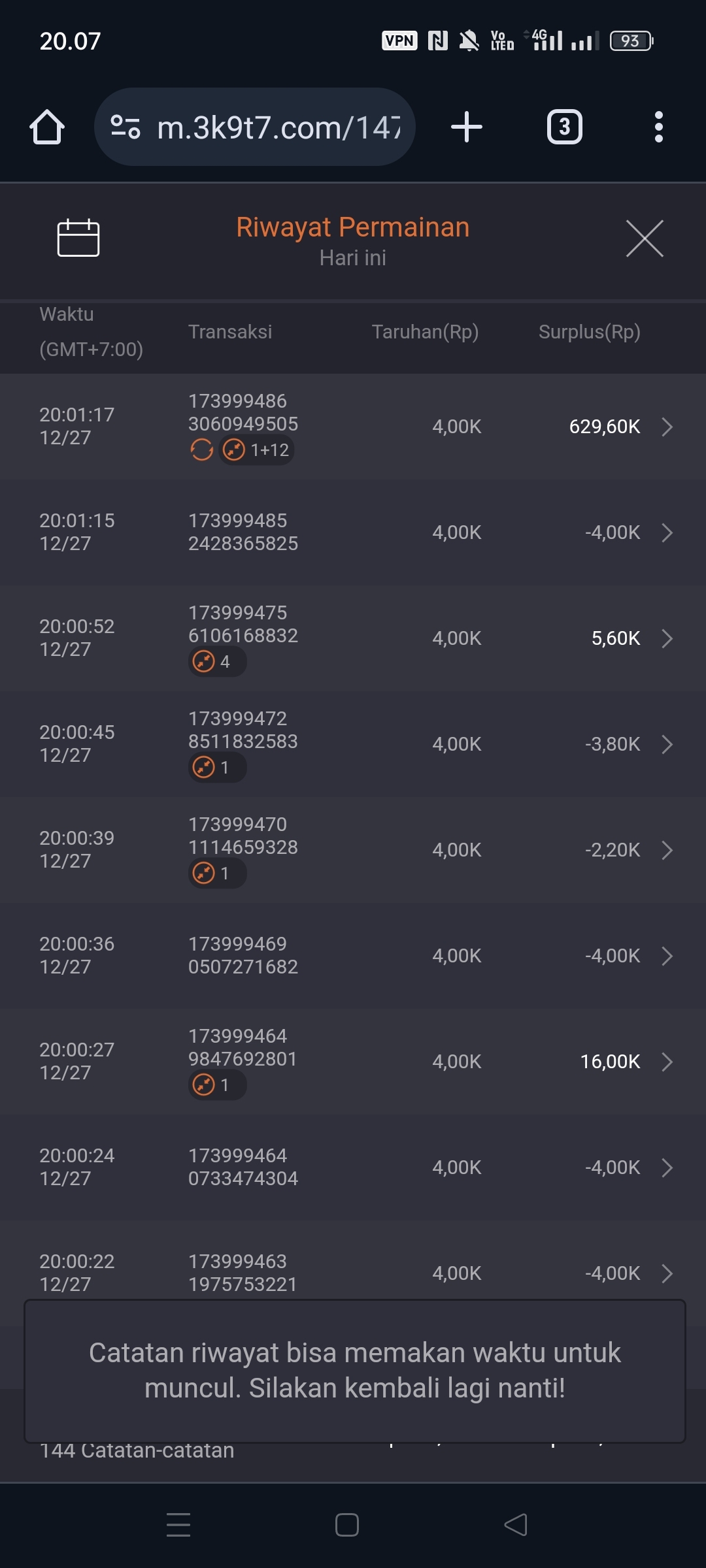Click the address bar URL m.3k9t7.com

point(278,127)
